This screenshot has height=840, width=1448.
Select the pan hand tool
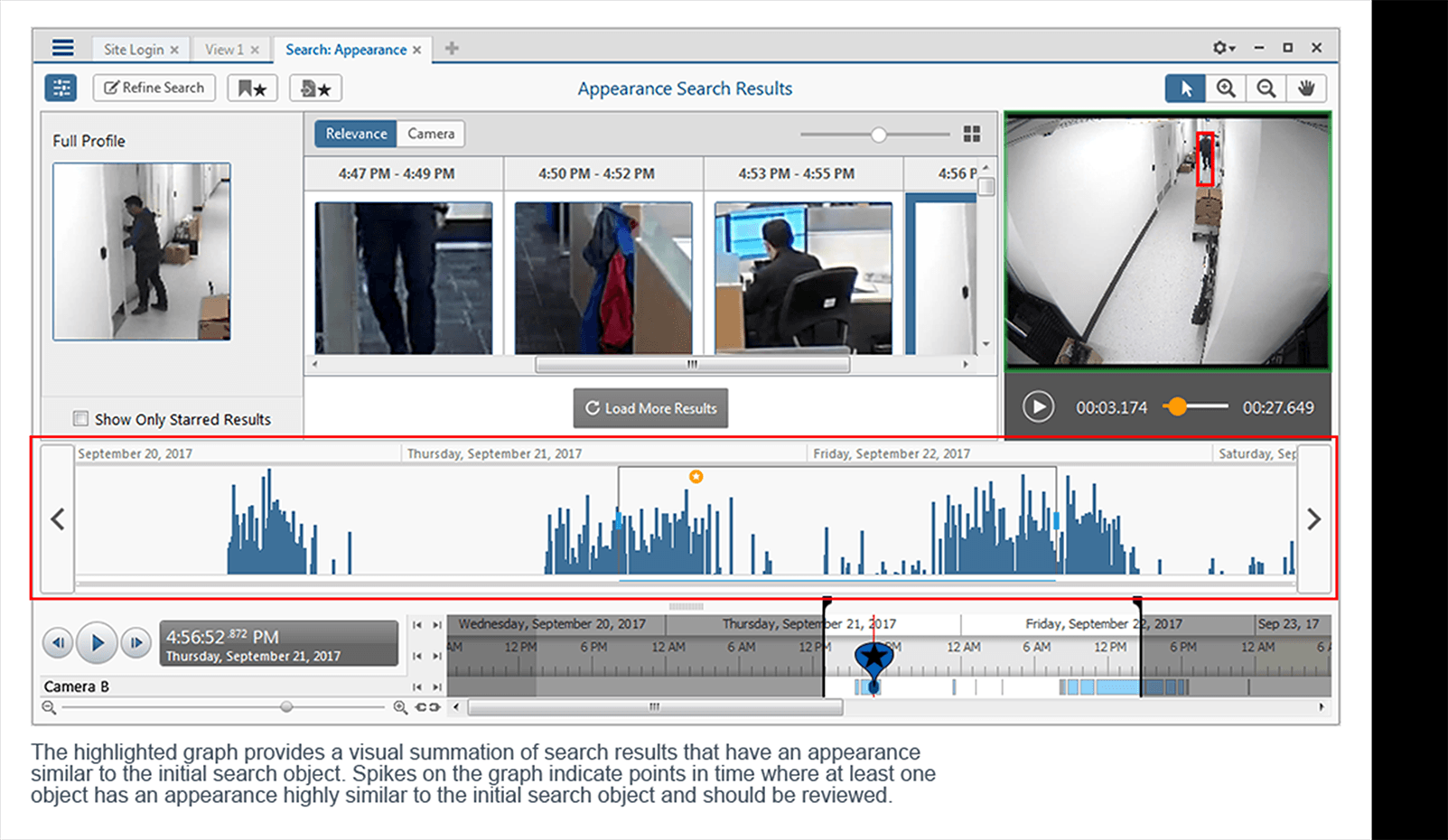(1306, 89)
